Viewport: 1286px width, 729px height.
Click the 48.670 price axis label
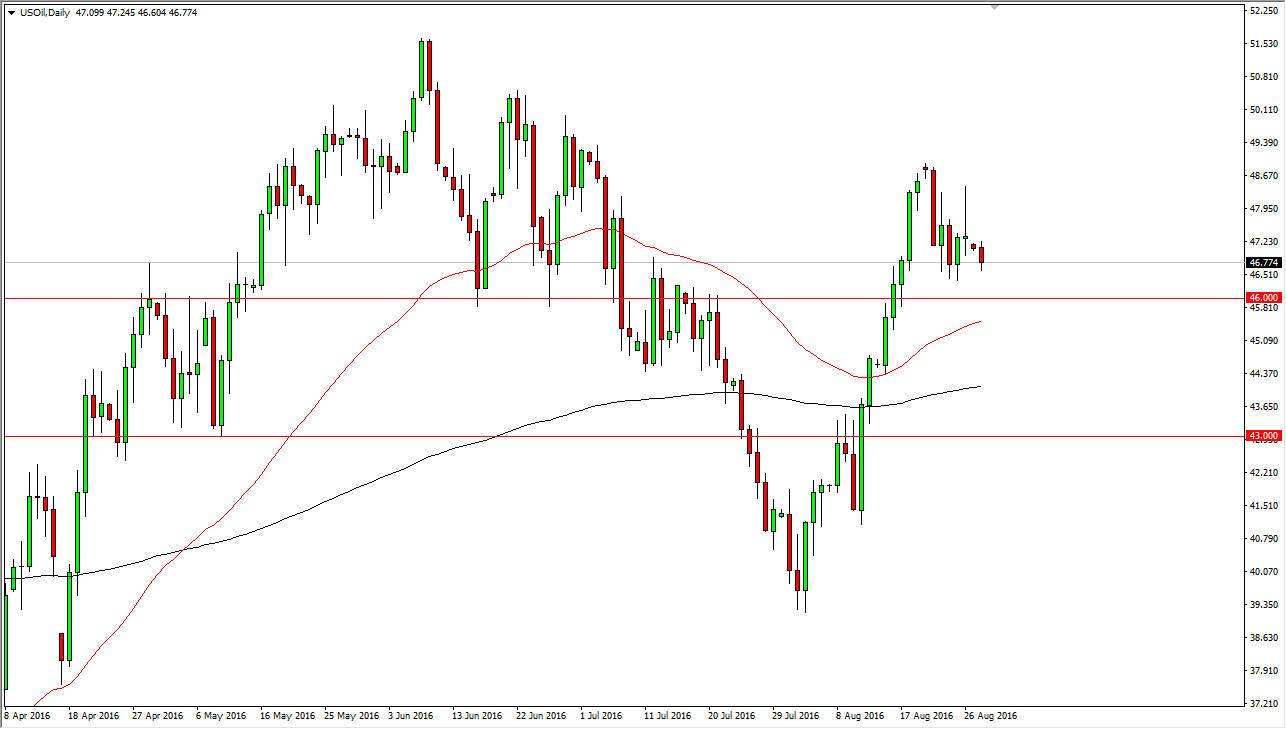tap(1264, 176)
